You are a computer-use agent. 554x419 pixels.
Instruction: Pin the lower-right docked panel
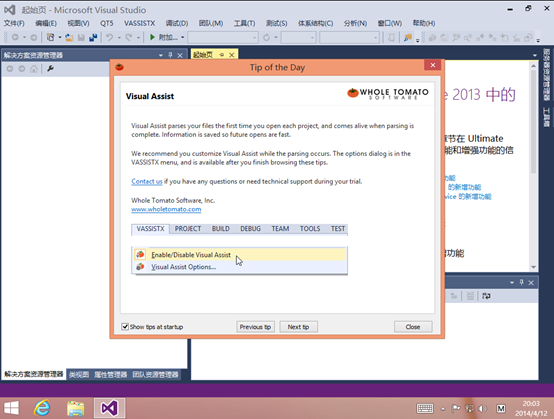(x=521, y=282)
